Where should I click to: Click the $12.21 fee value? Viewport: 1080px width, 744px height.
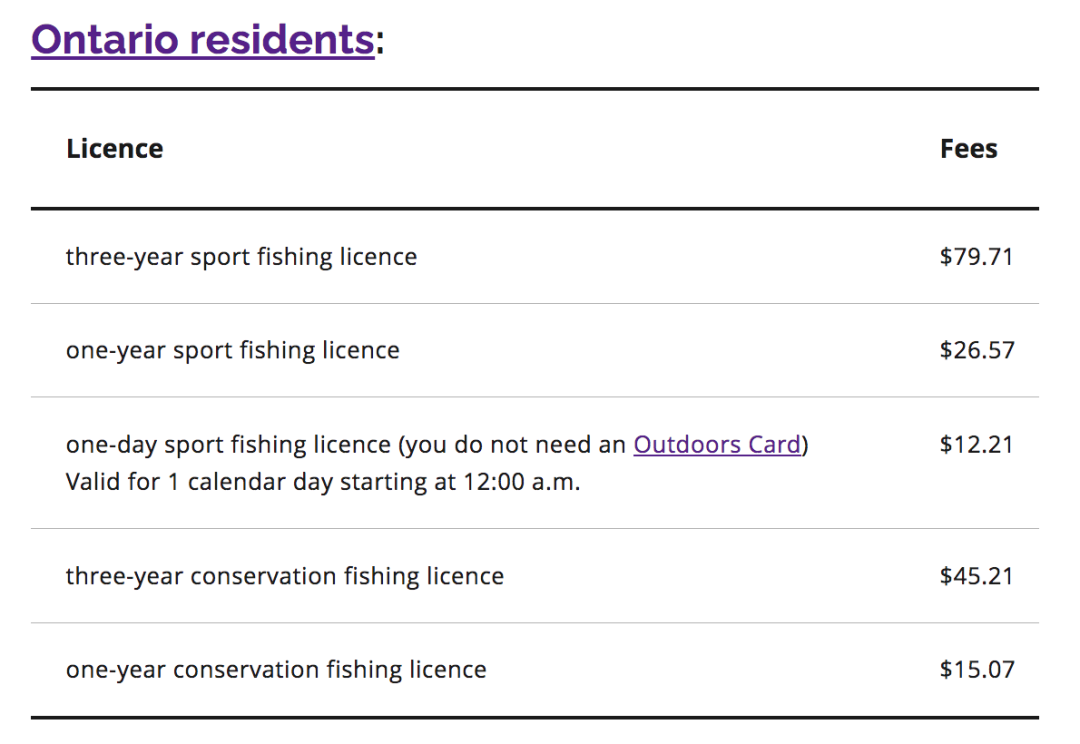point(977,444)
